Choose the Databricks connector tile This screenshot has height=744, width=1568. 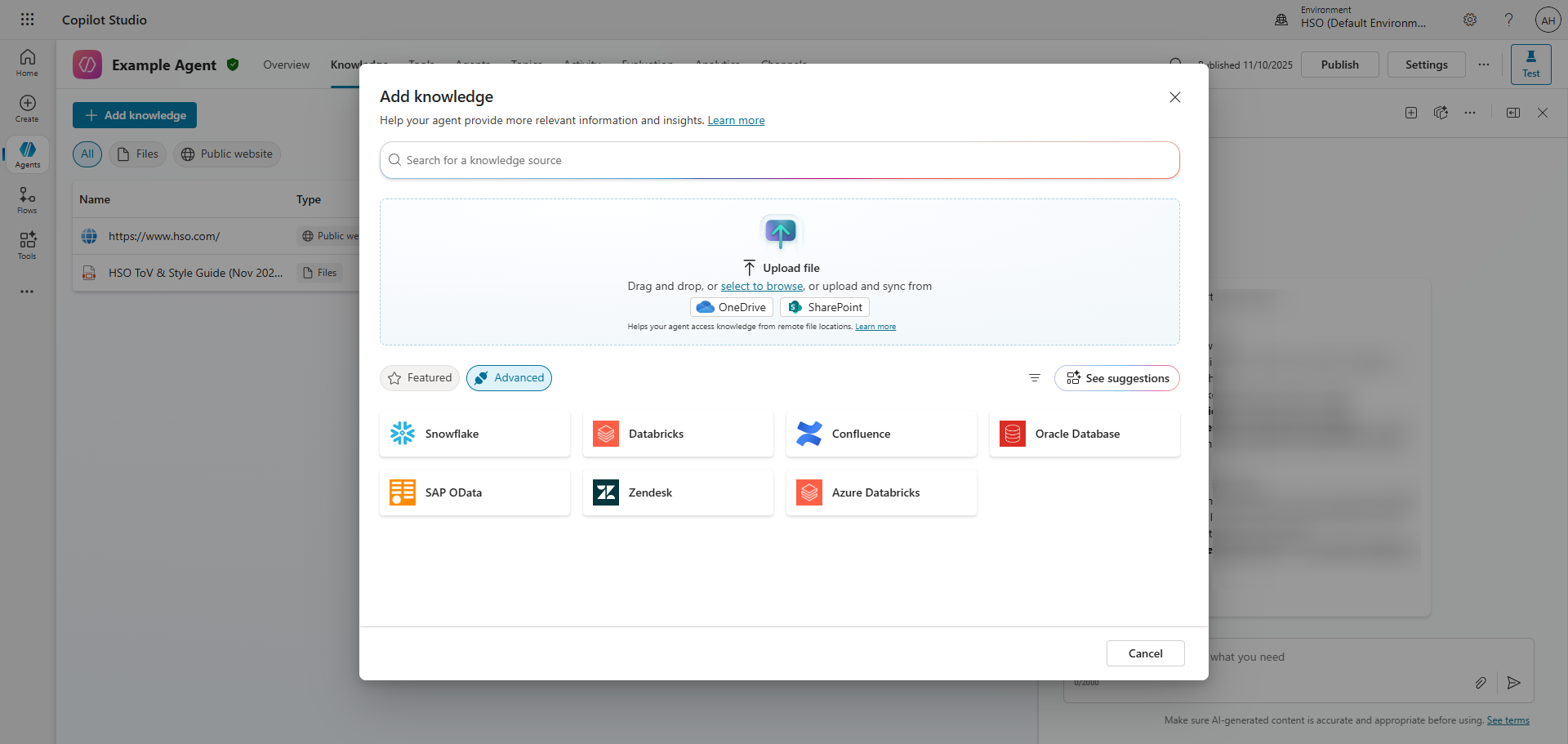click(x=678, y=434)
